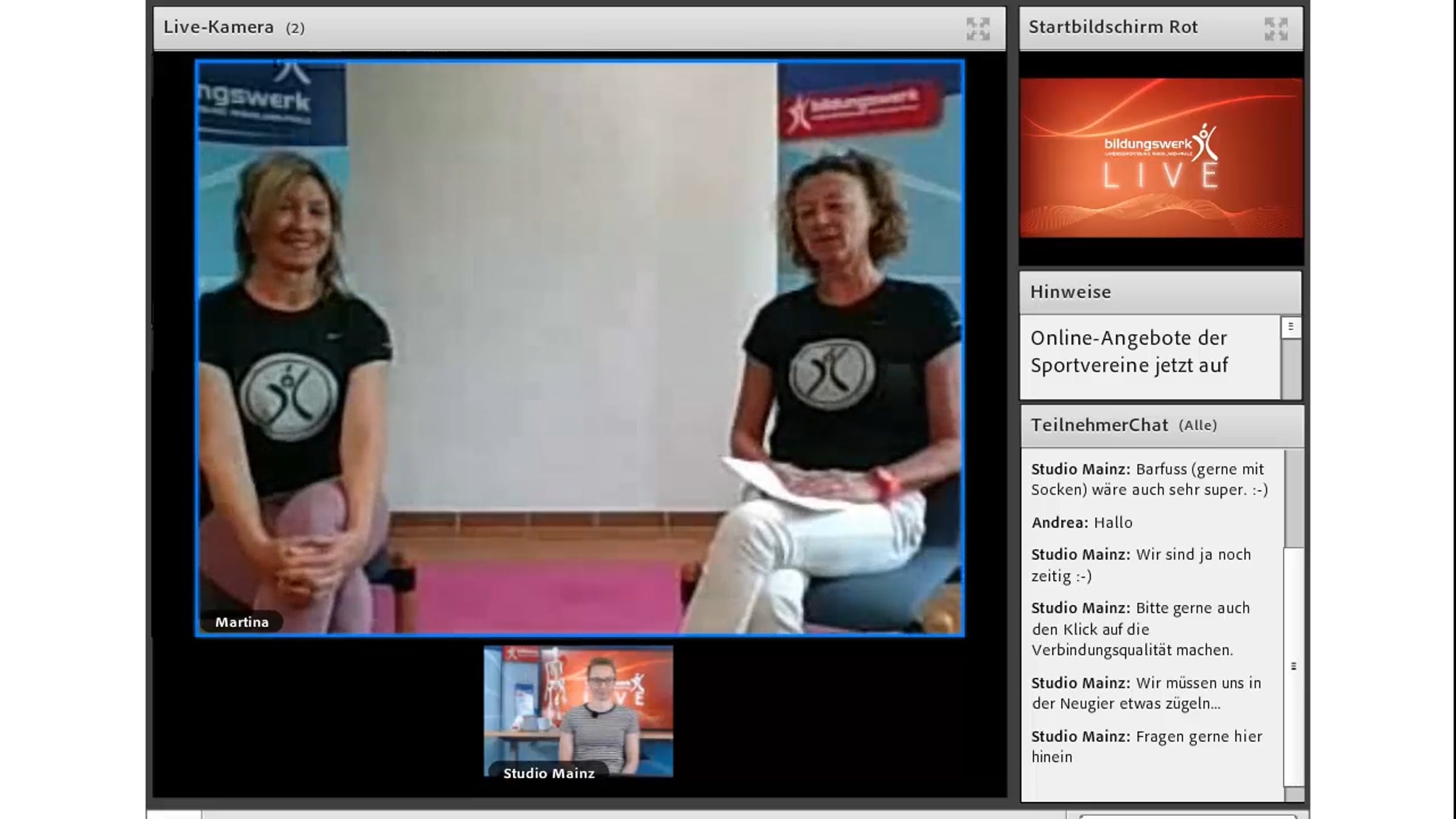Maximize the Startbildschirm Rot pod
The image size is (1456, 819).
click(x=1276, y=29)
